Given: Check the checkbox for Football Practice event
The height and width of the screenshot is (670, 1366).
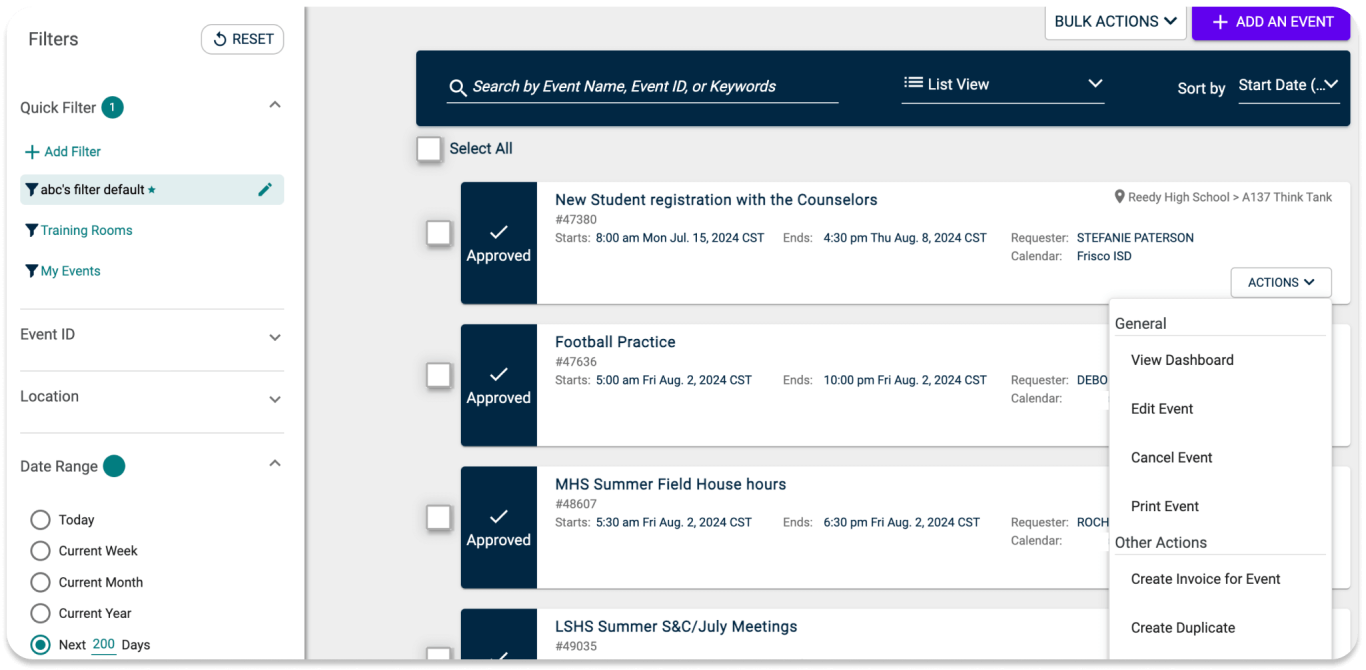Looking at the screenshot, I should [438, 374].
